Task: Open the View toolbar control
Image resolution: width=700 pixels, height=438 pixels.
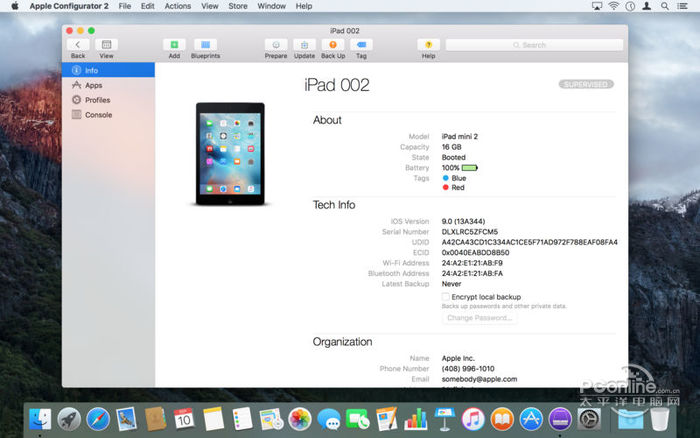Action: 106,45
